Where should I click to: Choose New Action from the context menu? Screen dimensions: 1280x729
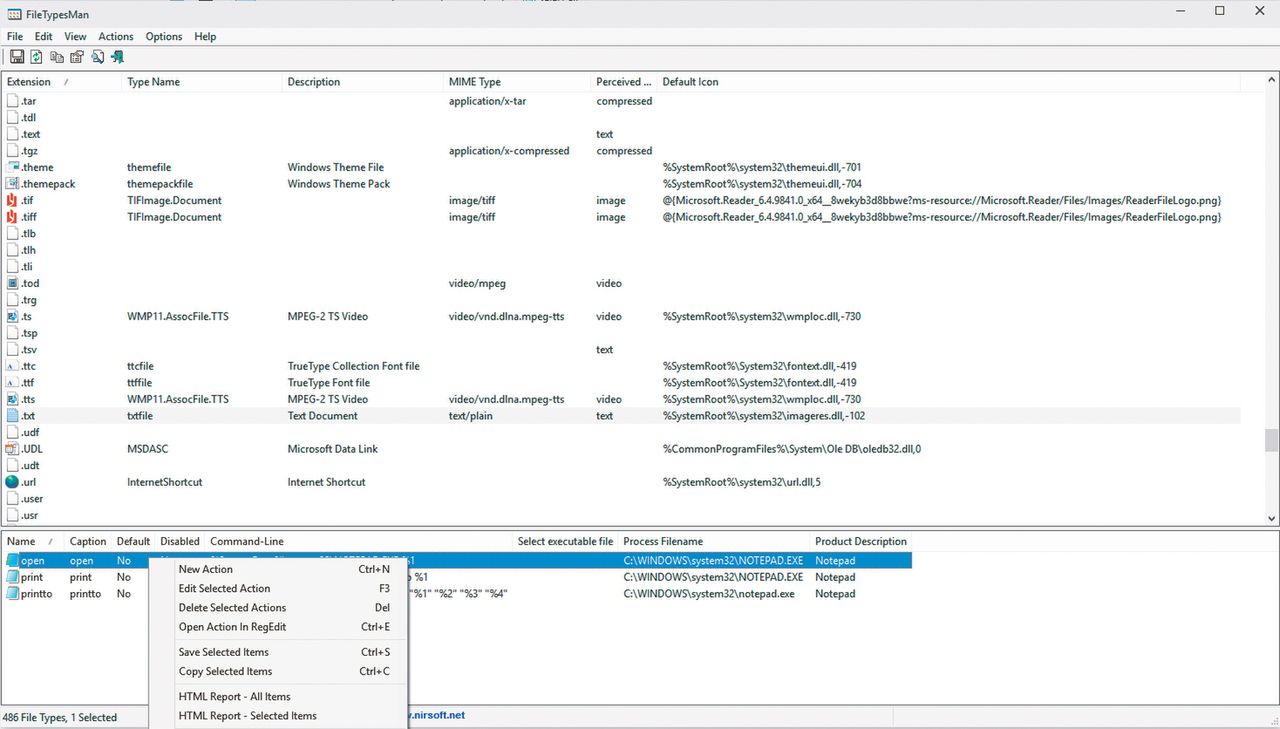[278, 569]
